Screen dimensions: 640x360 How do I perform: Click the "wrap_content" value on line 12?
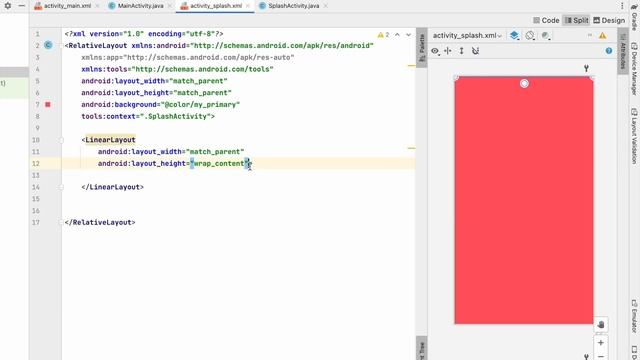point(220,164)
